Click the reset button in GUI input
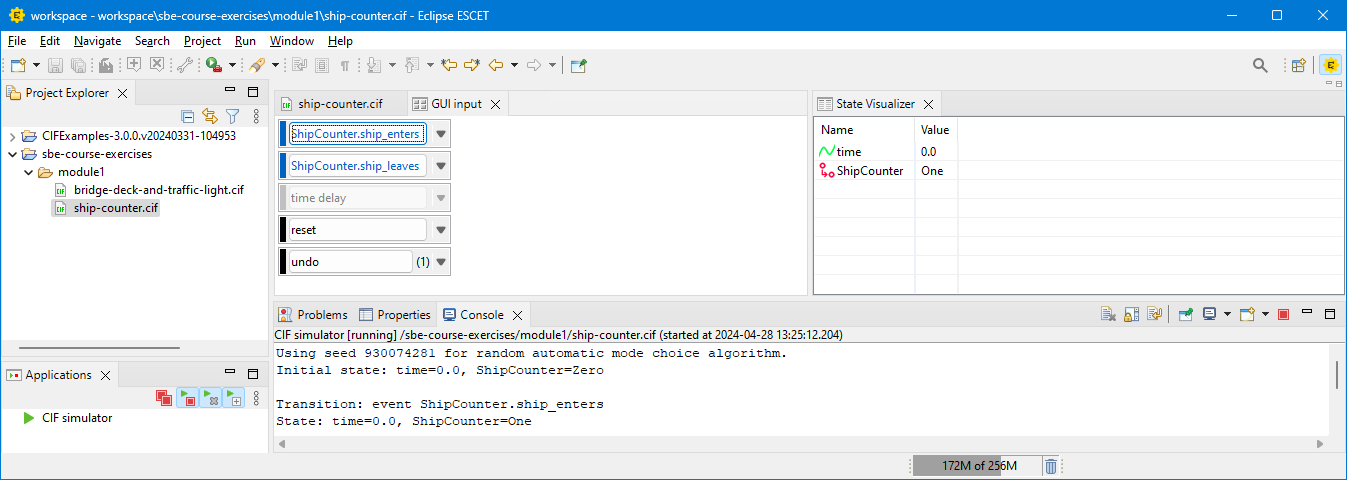Image resolution: width=1347 pixels, height=480 pixels. 356,230
